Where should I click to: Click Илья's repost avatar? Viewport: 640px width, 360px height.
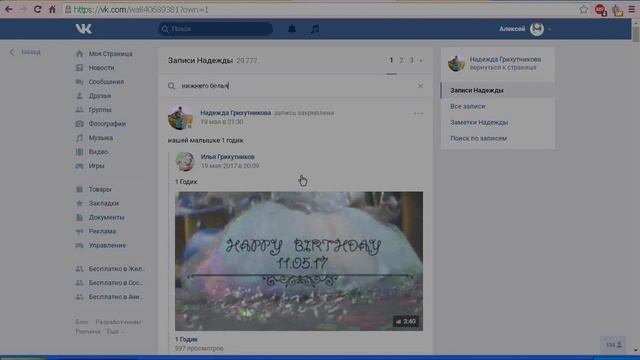(x=185, y=161)
